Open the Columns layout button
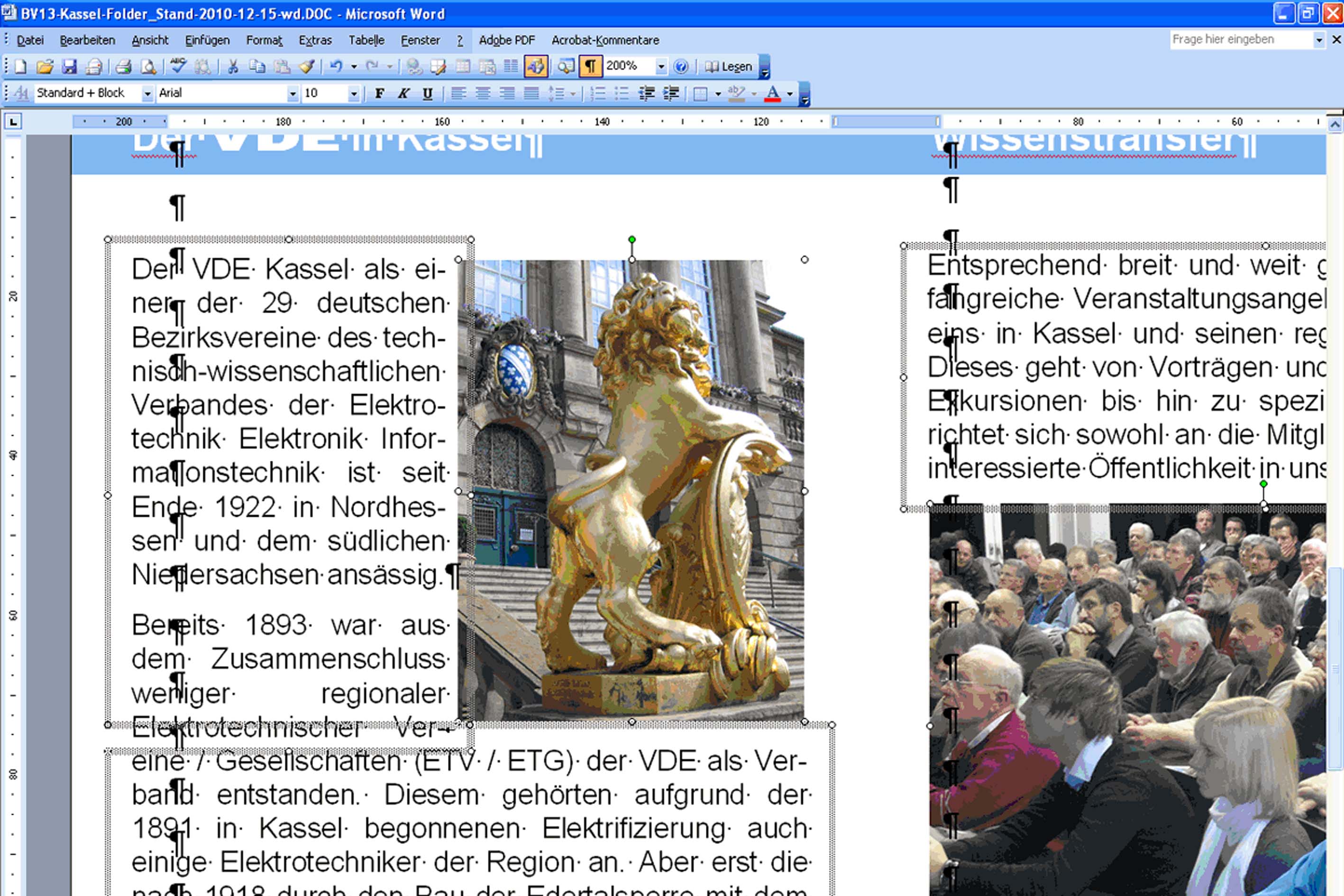The height and width of the screenshot is (896, 1344). [x=511, y=67]
